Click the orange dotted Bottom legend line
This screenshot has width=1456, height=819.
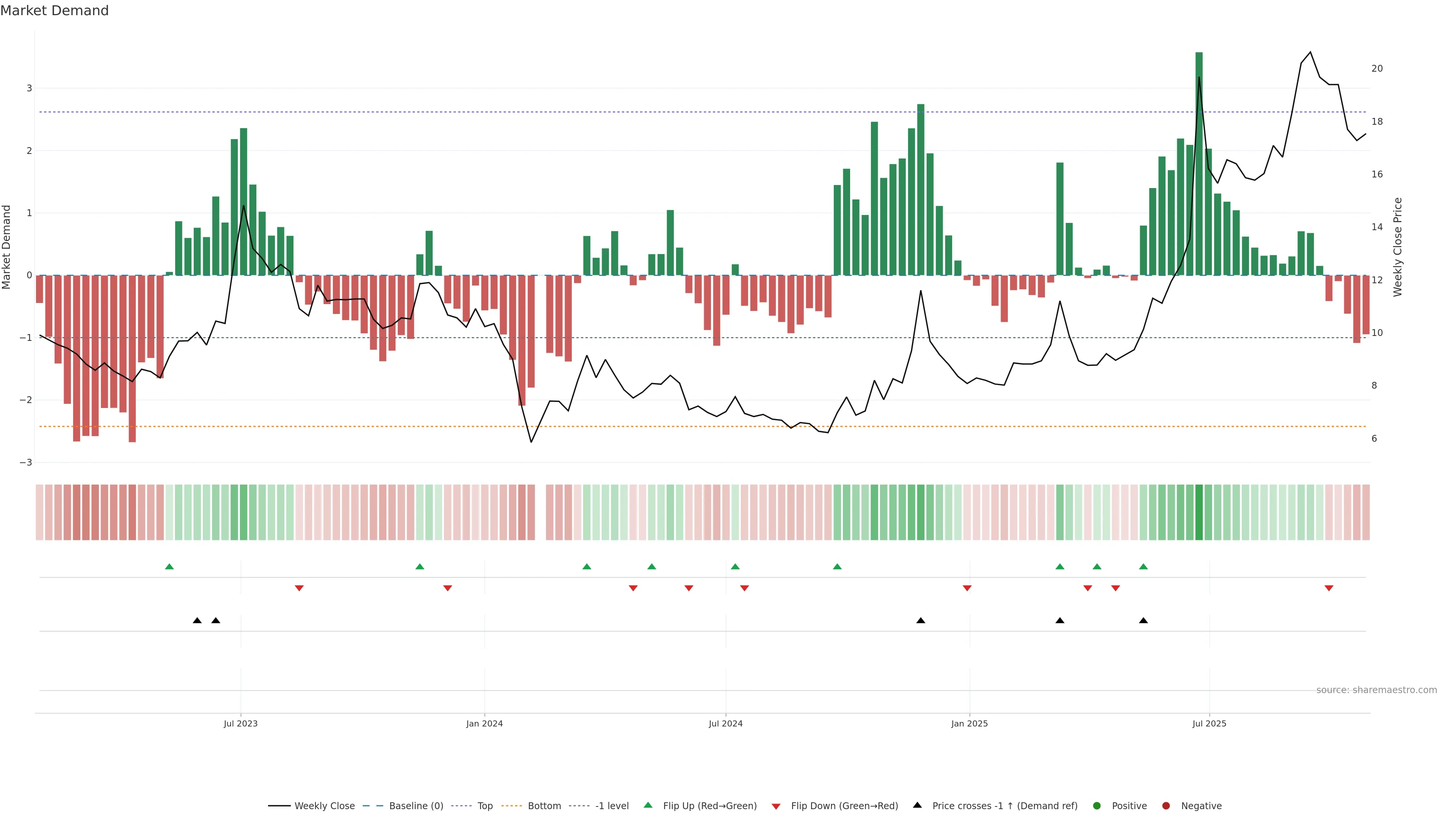511,805
